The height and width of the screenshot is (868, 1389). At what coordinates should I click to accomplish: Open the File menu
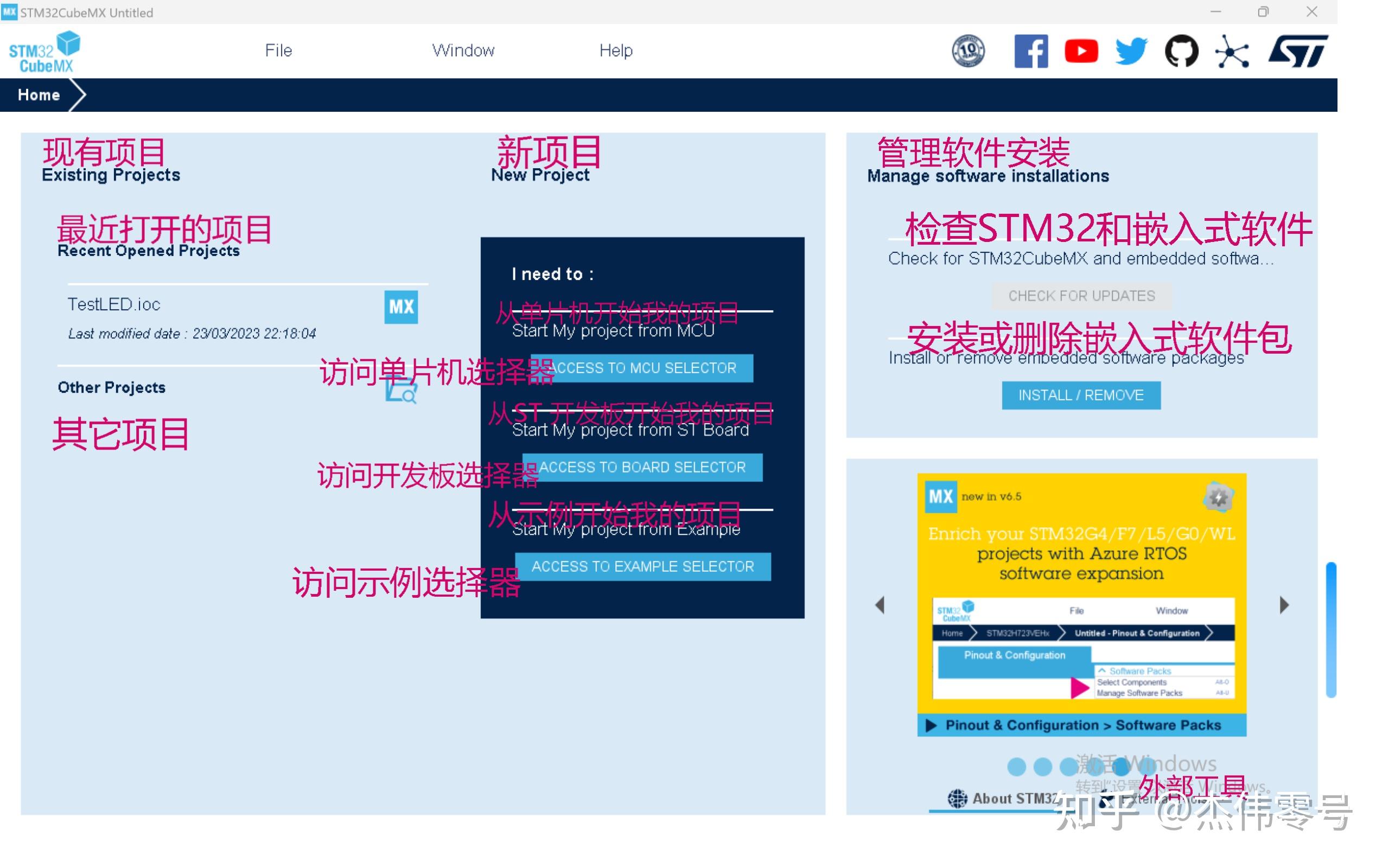[278, 50]
